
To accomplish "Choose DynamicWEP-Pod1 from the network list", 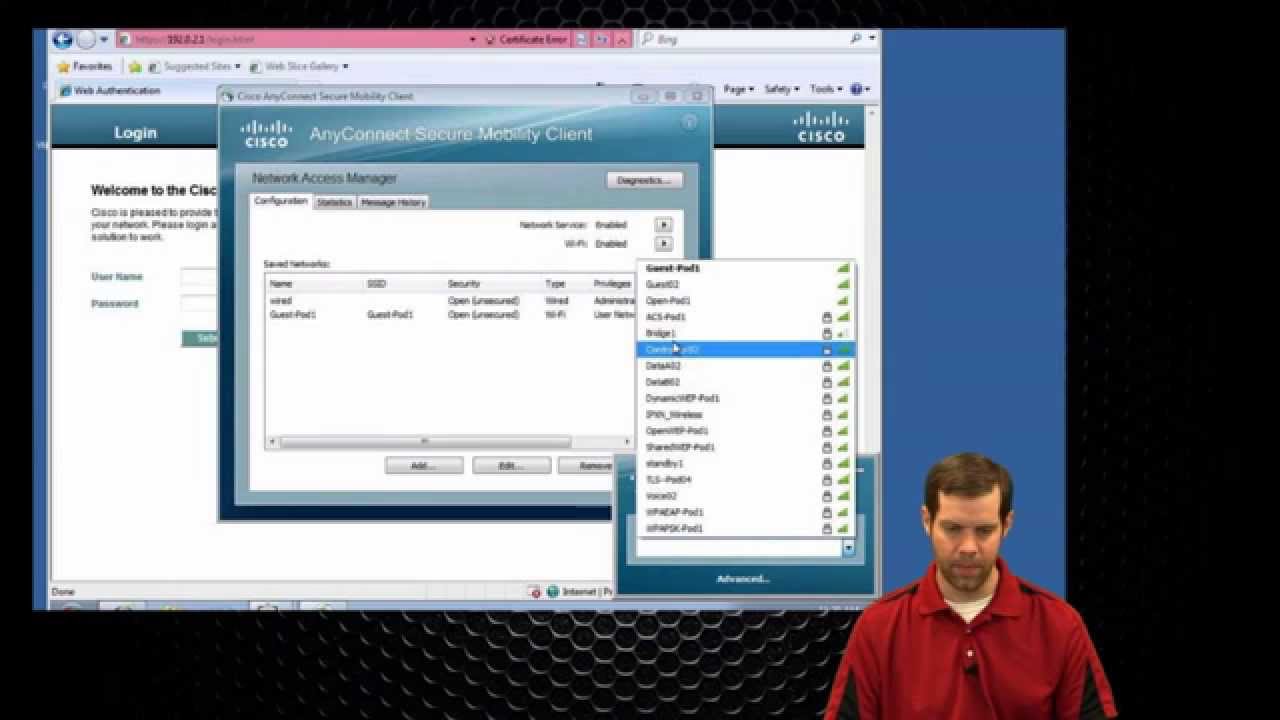I will (745, 398).
